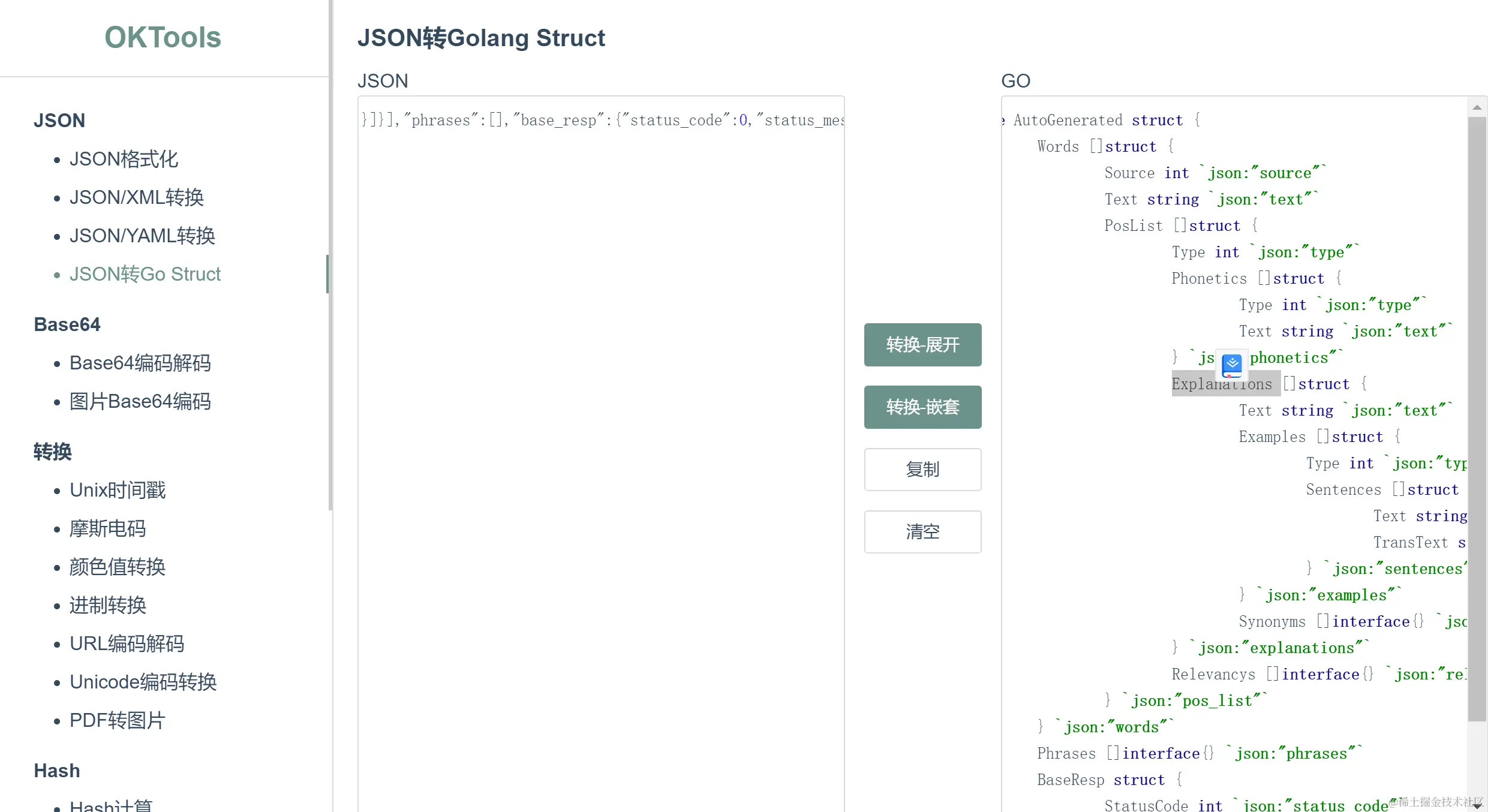Open 颜色值转换 color converter link
Viewport: 1488px width, 812px height.
click(x=118, y=567)
